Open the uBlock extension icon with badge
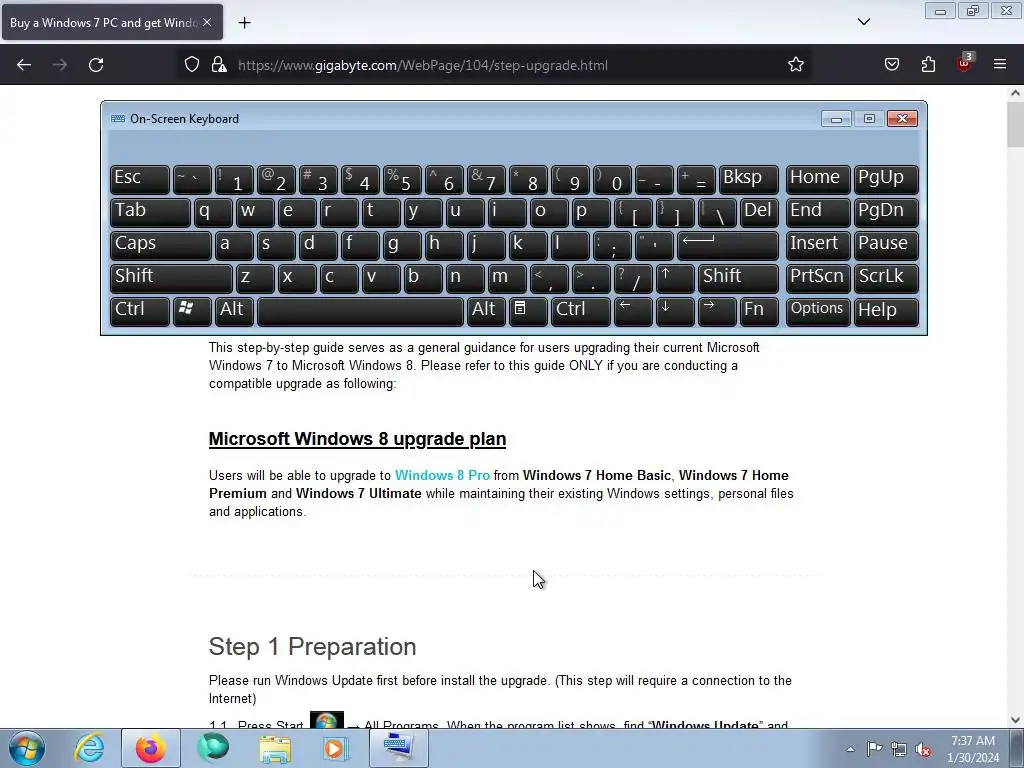 (965, 63)
